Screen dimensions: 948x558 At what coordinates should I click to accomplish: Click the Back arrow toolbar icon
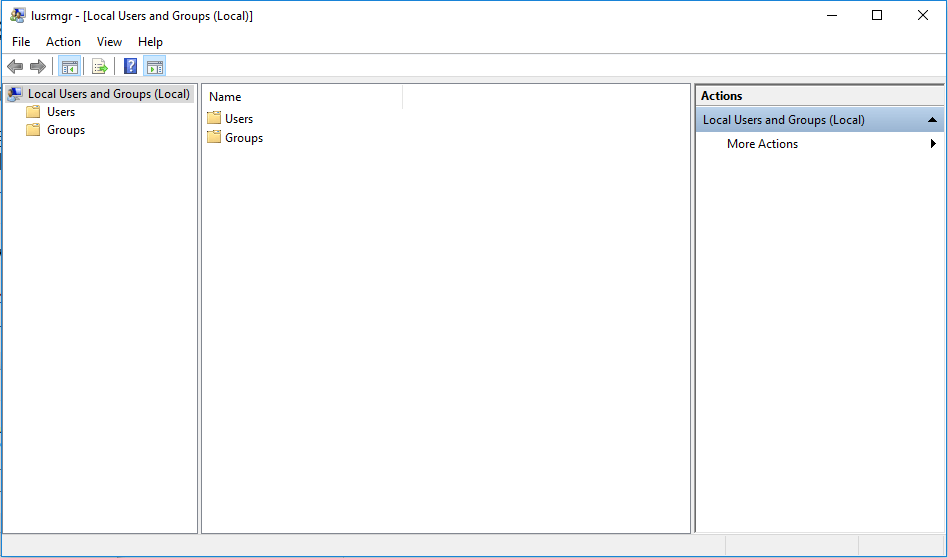click(15, 67)
